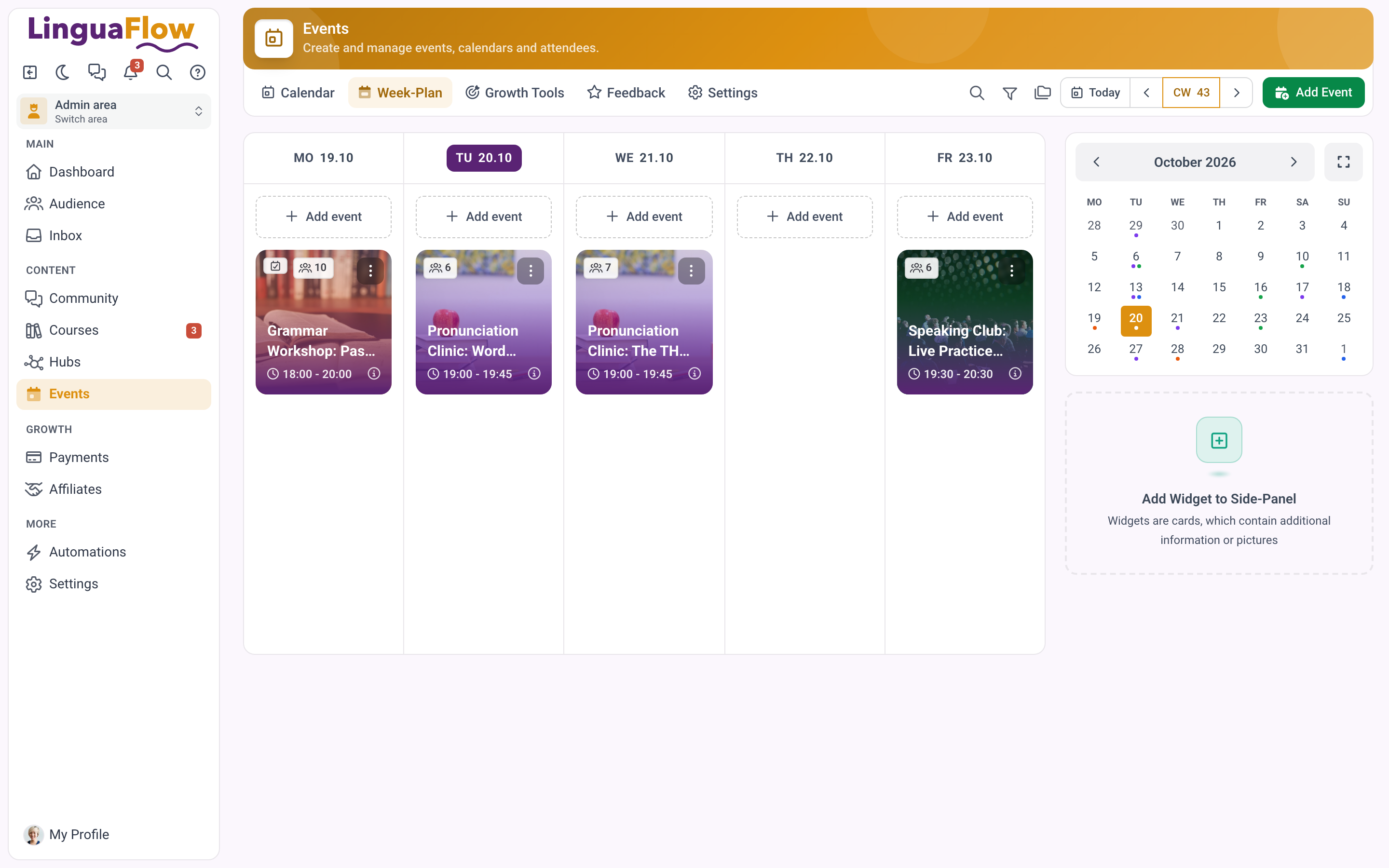
Task: Show info for Wednesday's Pronunciation Clinic
Action: pos(694,374)
